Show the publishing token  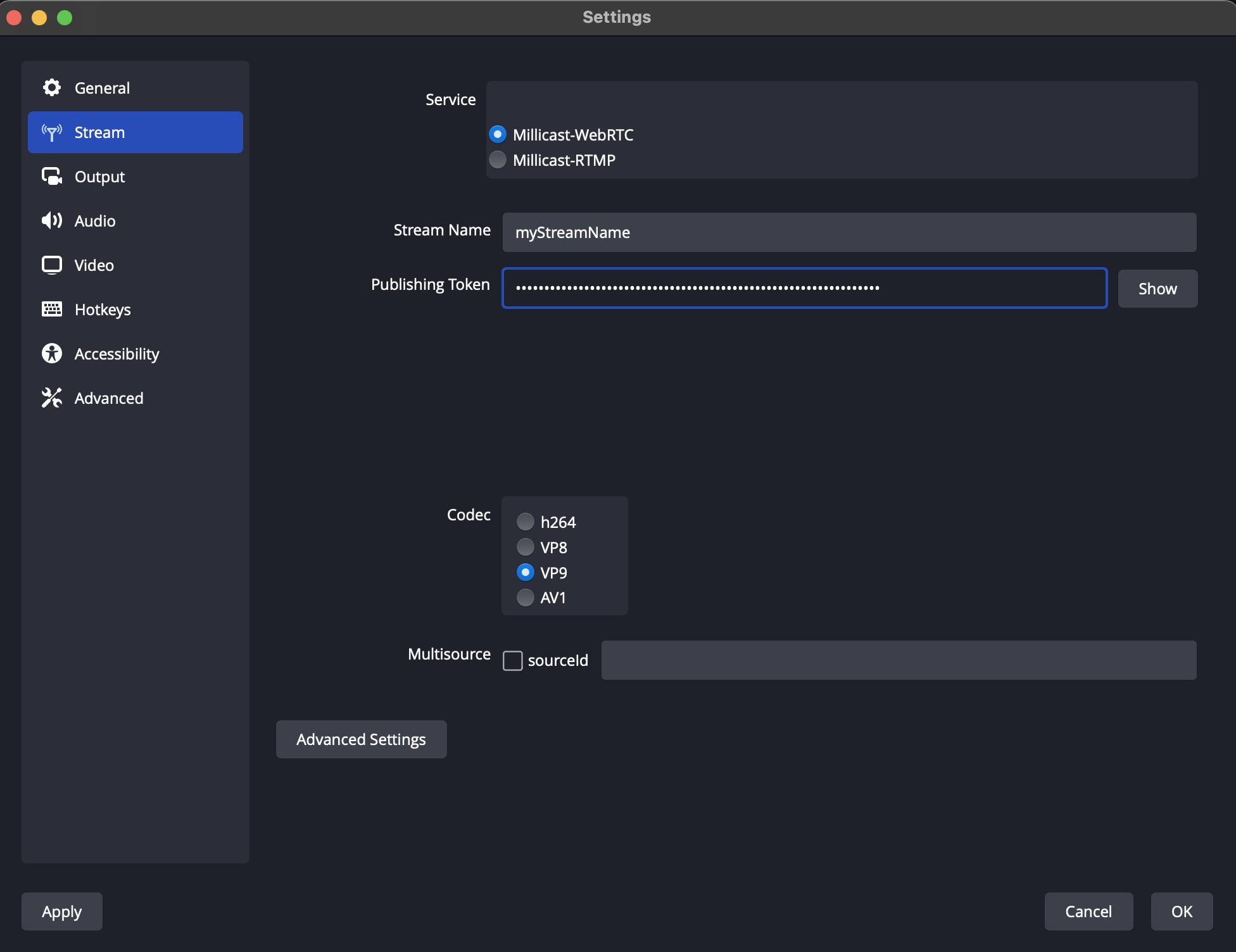1157,289
